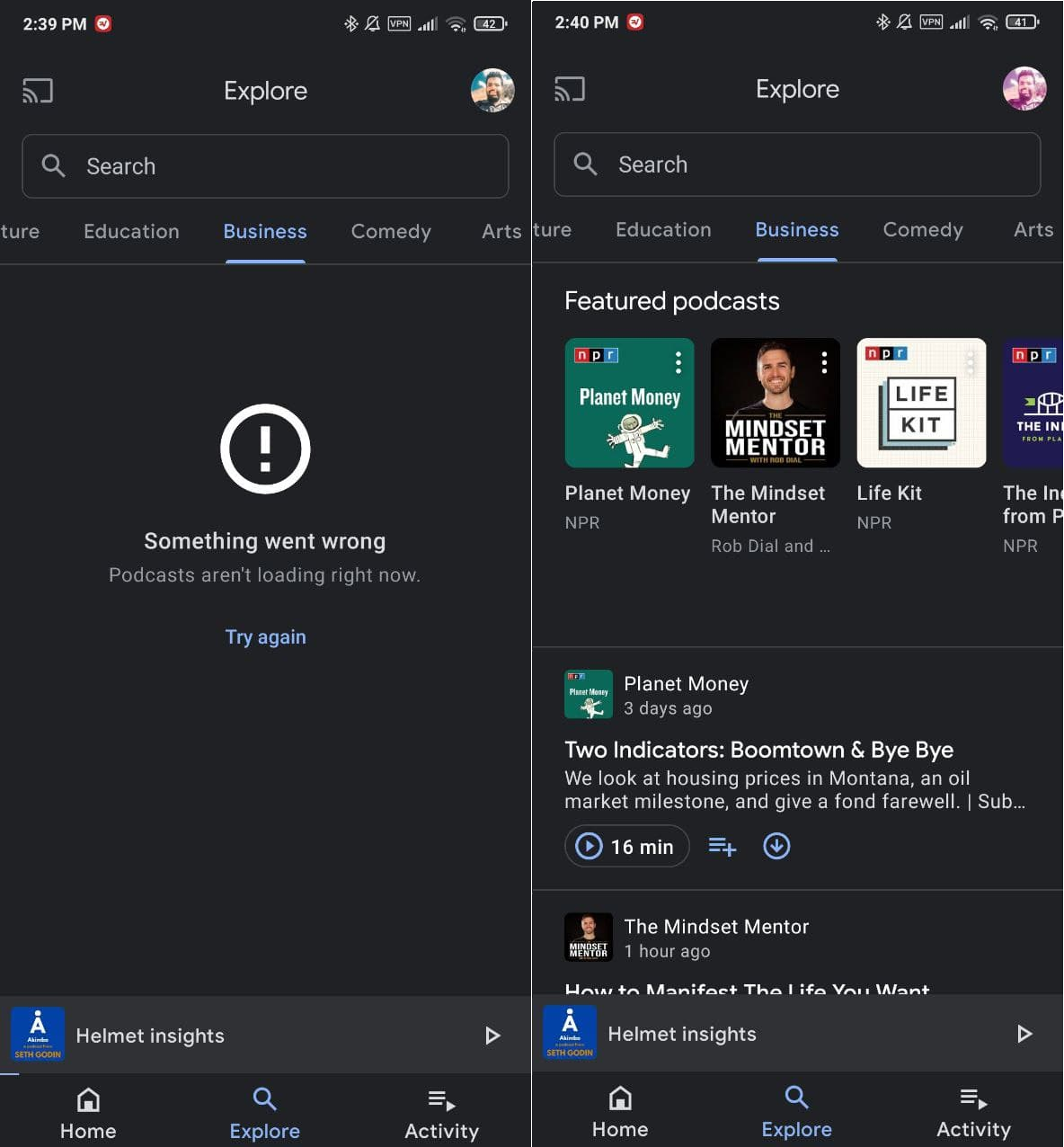The height and width of the screenshot is (1147, 1064).
Task: Play Helmet insights in left screen mini player
Action: point(492,1036)
